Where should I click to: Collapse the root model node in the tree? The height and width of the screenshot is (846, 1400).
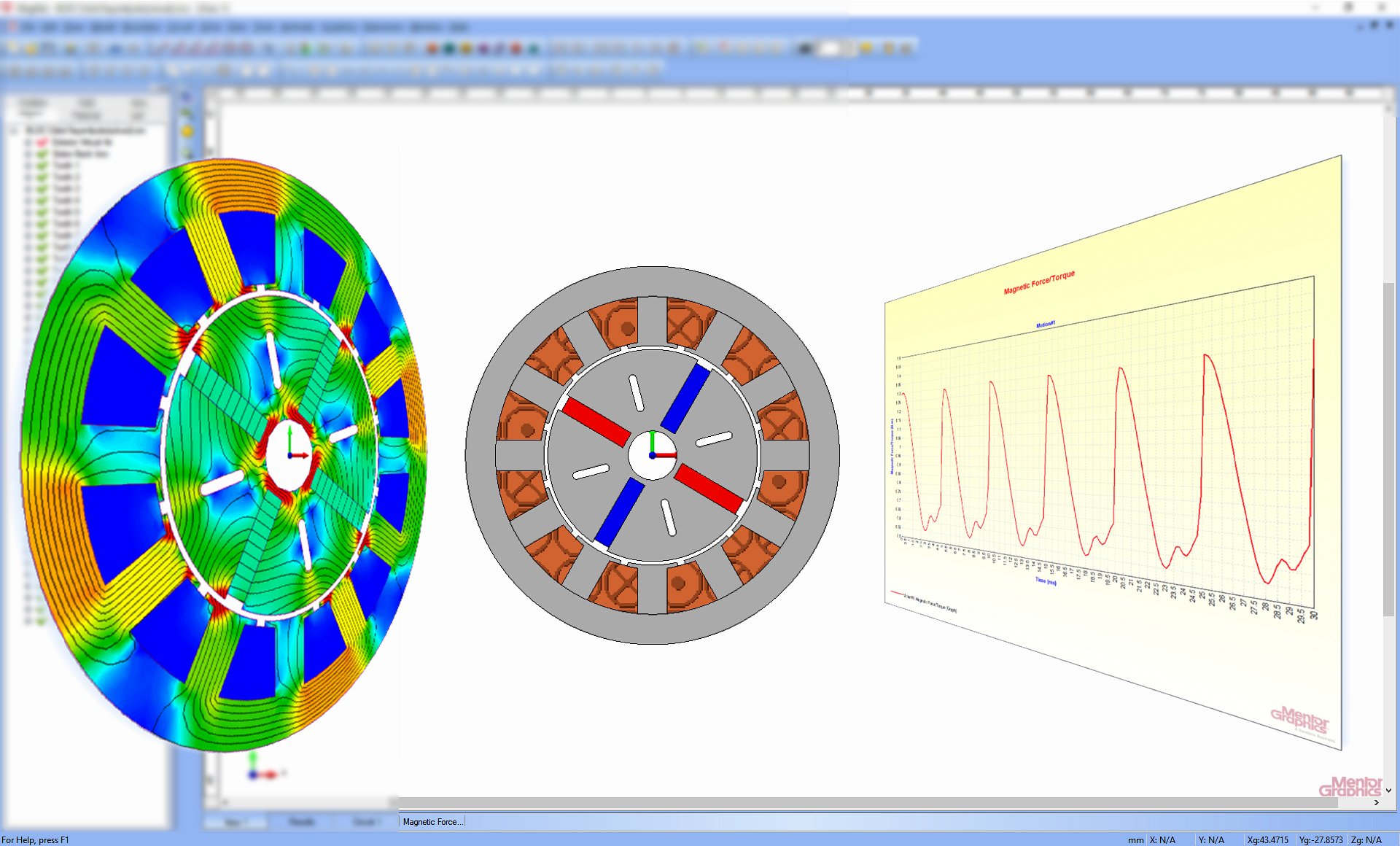pyautogui.click(x=13, y=131)
